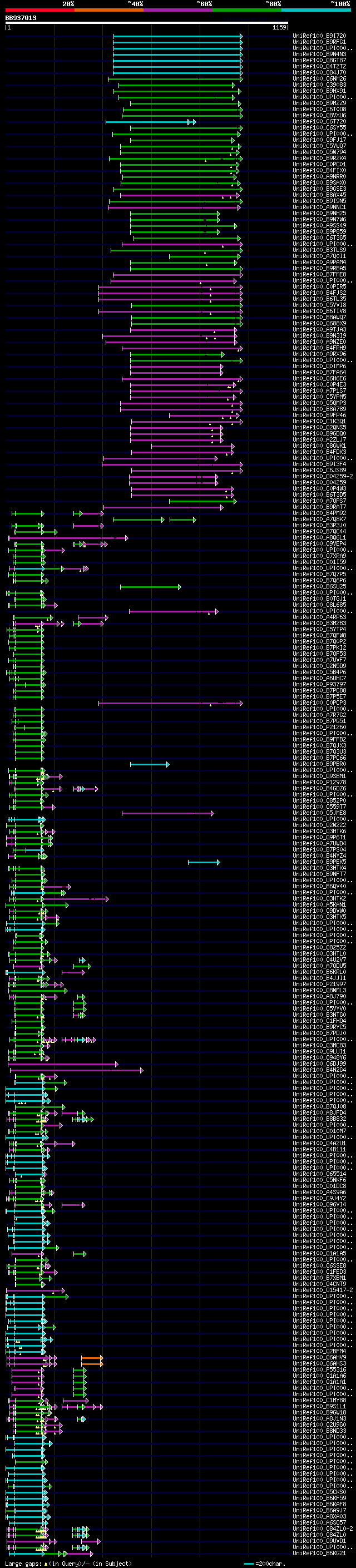Click the UniRef100_P21260 label
This screenshot has height=1568, width=356.
click(319, 727)
